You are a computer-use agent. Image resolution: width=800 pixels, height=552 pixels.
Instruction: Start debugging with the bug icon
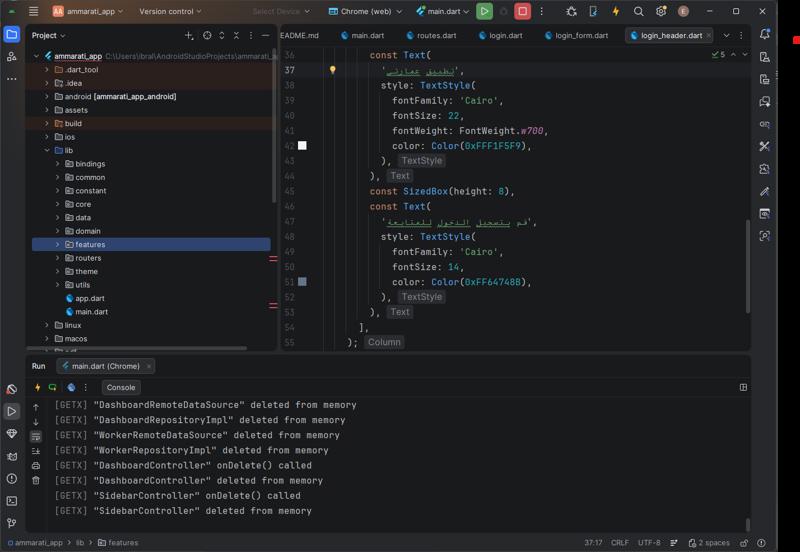pyautogui.click(x=571, y=11)
